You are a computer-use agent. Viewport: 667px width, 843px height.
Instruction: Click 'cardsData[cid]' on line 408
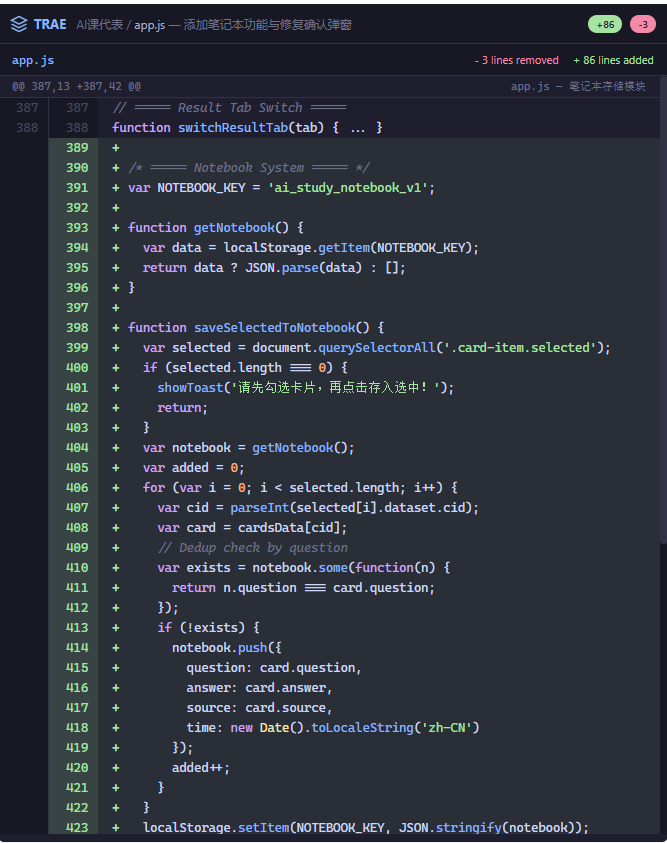tap(289, 527)
